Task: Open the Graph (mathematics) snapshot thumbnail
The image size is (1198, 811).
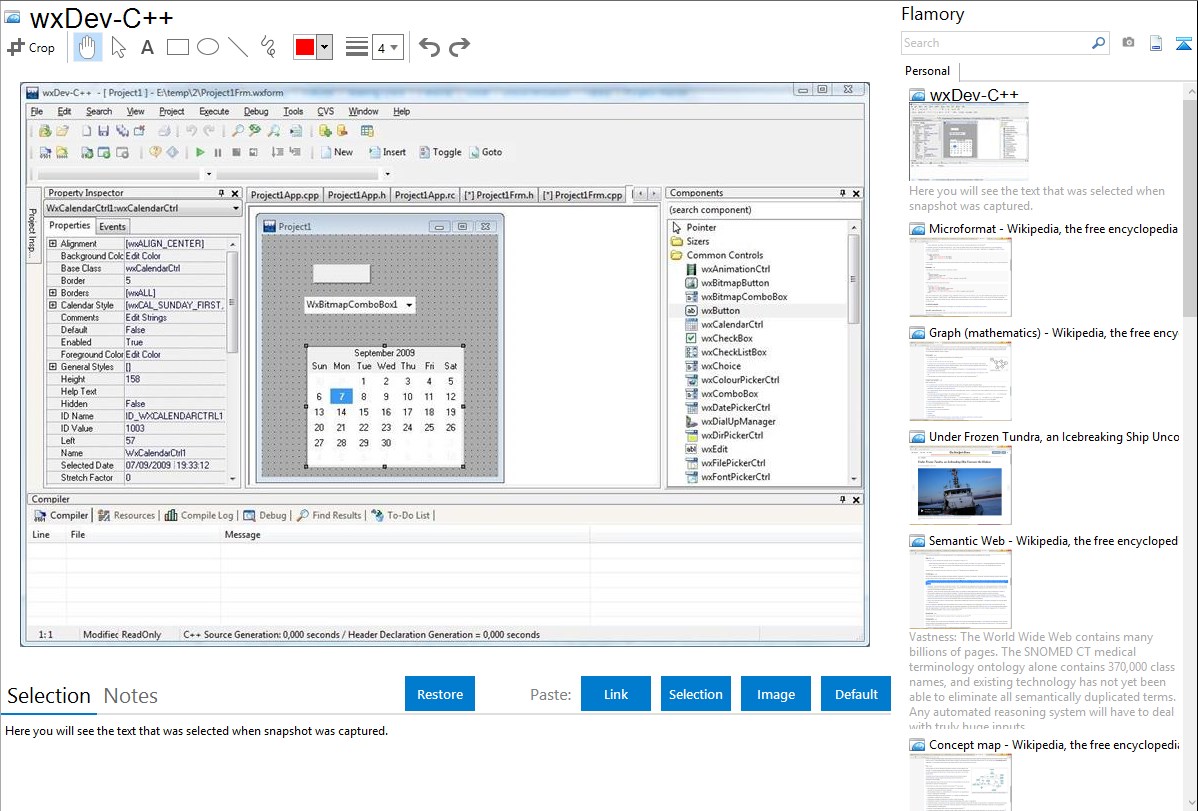Action: tap(960, 381)
